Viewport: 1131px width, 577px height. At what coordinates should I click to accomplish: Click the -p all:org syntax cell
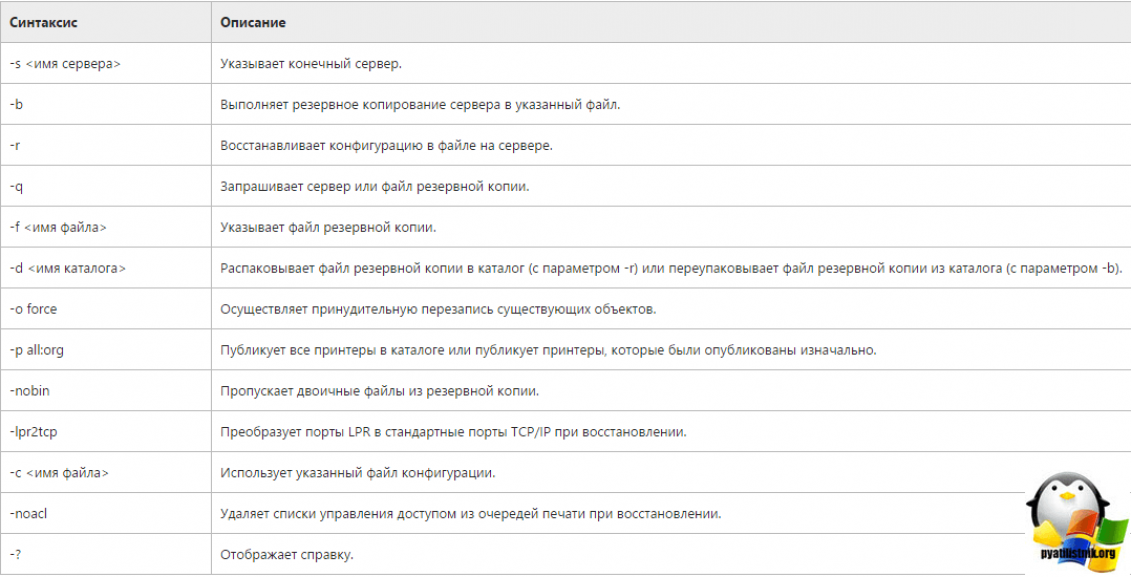(37, 350)
